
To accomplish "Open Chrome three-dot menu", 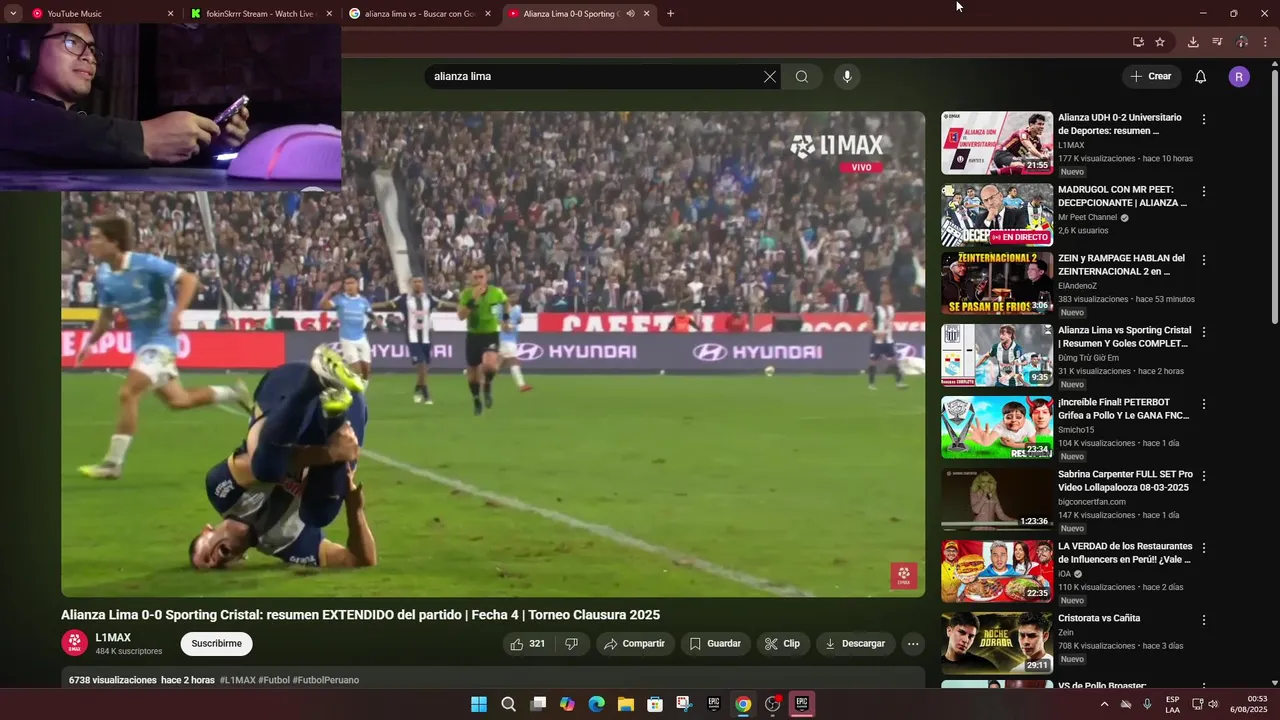I will (x=1266, y=42).
